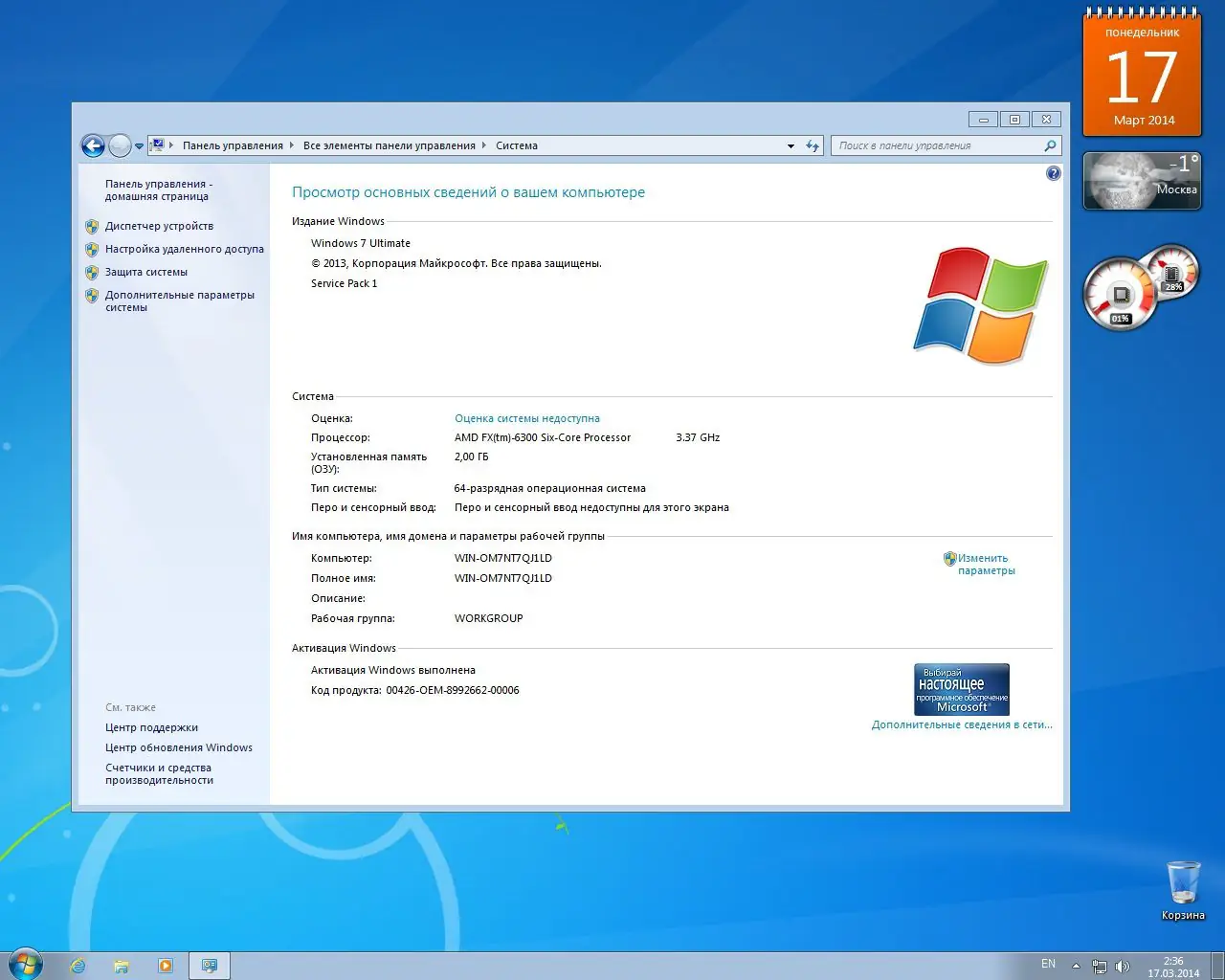The image size is (1225, 980).
Task: Click the calendar gadget showing 17 Март 2014
Action: [x=1142, y=73]
